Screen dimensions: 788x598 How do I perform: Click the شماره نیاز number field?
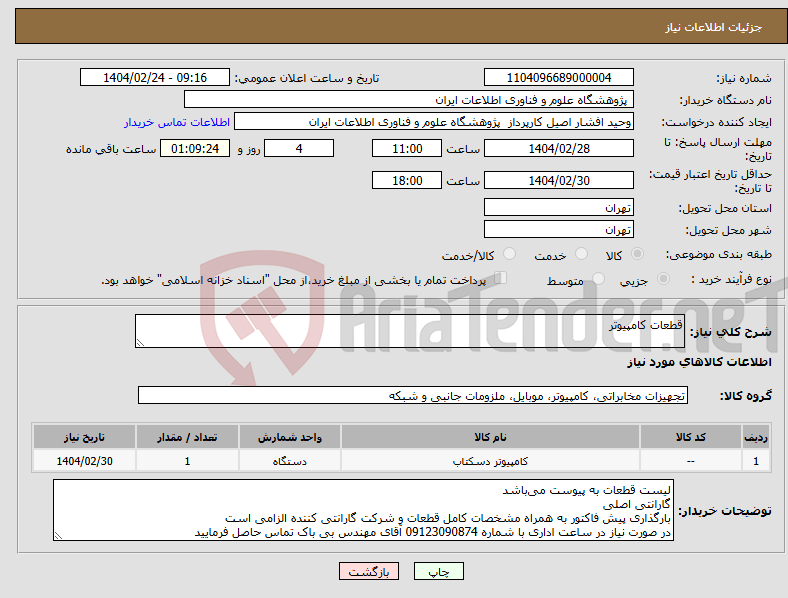558,77
